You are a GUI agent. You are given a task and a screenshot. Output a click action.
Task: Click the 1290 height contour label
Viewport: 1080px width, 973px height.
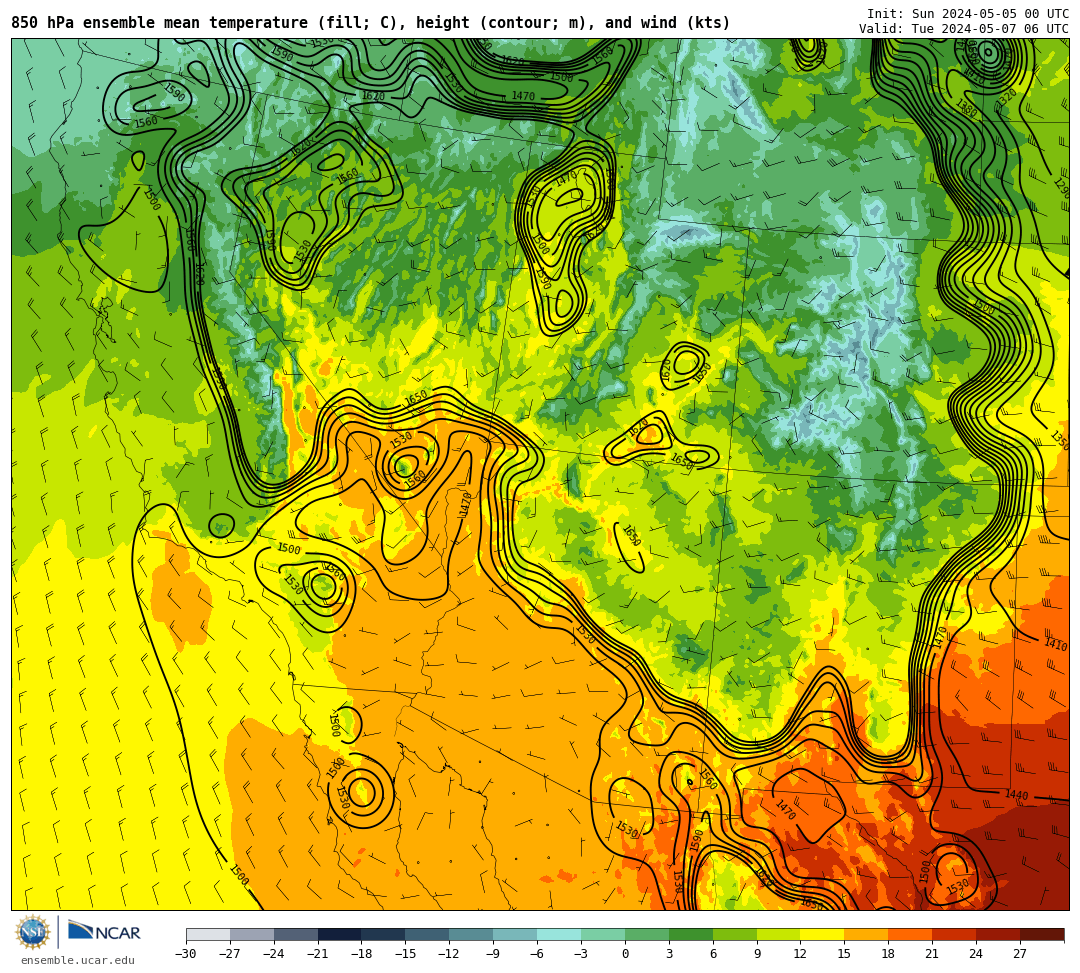tap(1061, 187)
